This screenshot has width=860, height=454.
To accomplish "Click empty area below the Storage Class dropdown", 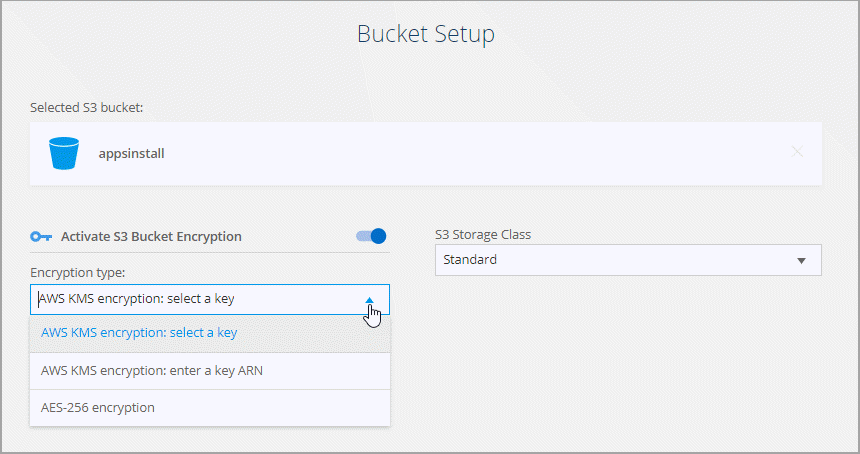I will coord(628,350).
